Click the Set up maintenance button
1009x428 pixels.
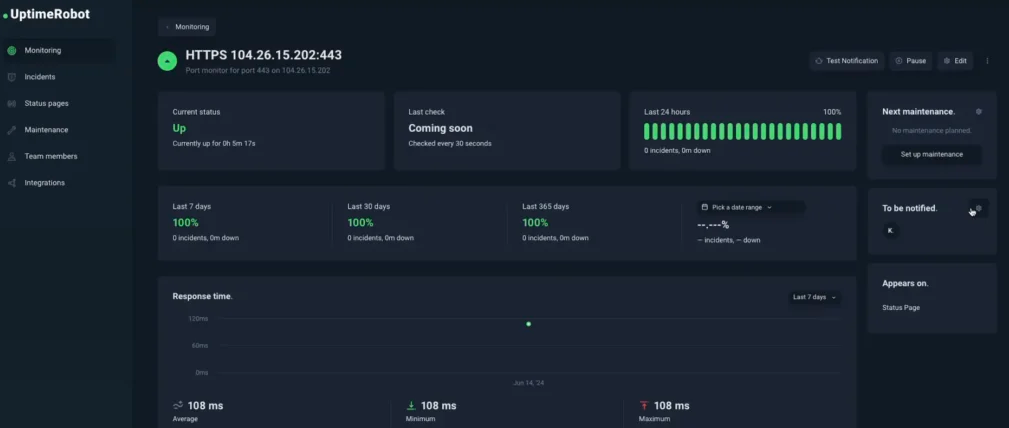[931, 154]
